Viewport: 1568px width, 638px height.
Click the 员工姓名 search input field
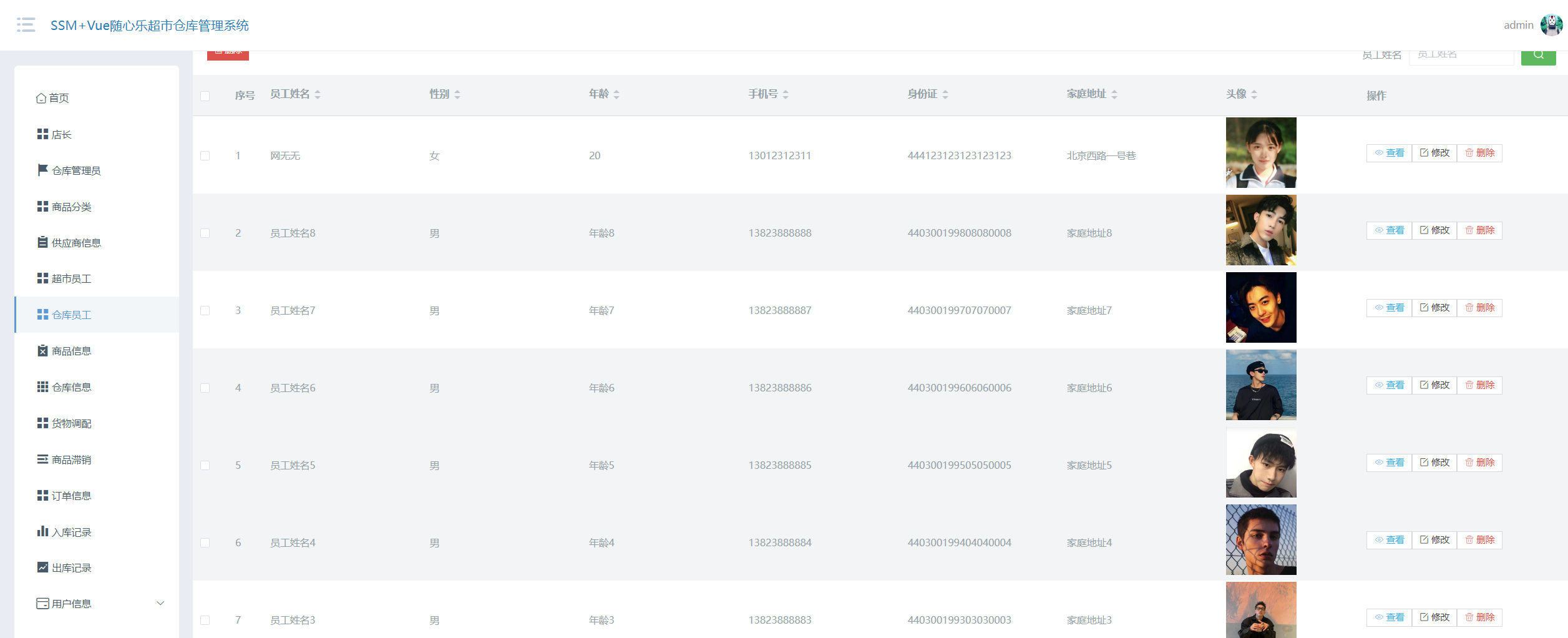tap(1461, 56)
